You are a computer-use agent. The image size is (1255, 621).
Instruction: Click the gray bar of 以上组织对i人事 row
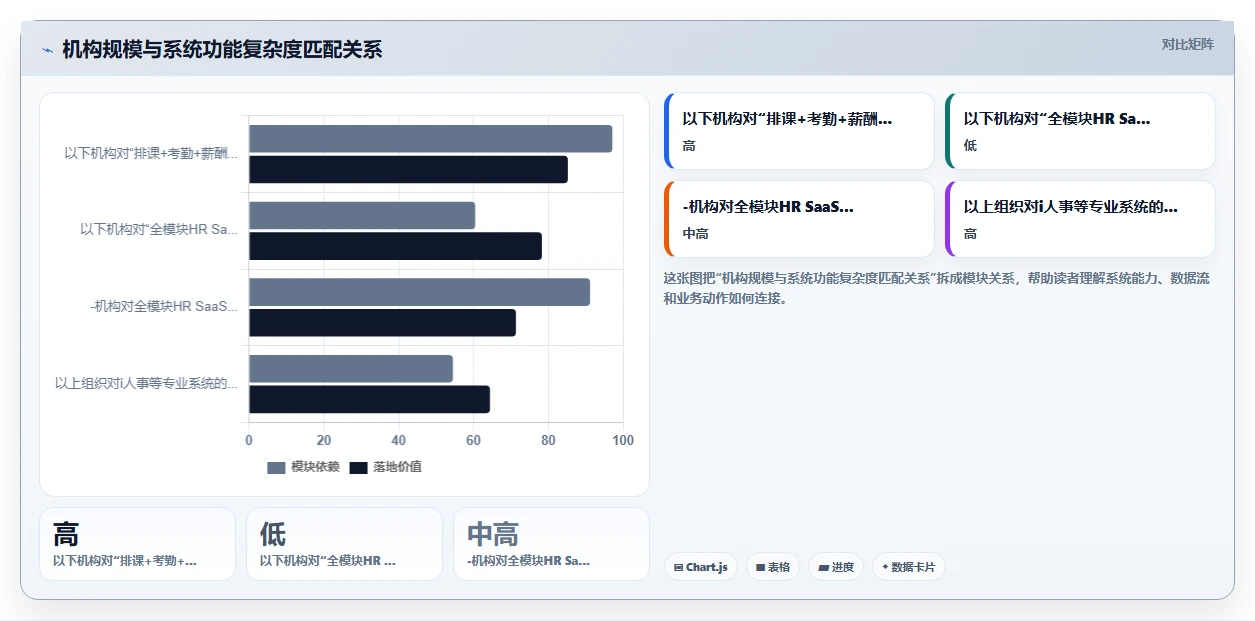(351, 369)
